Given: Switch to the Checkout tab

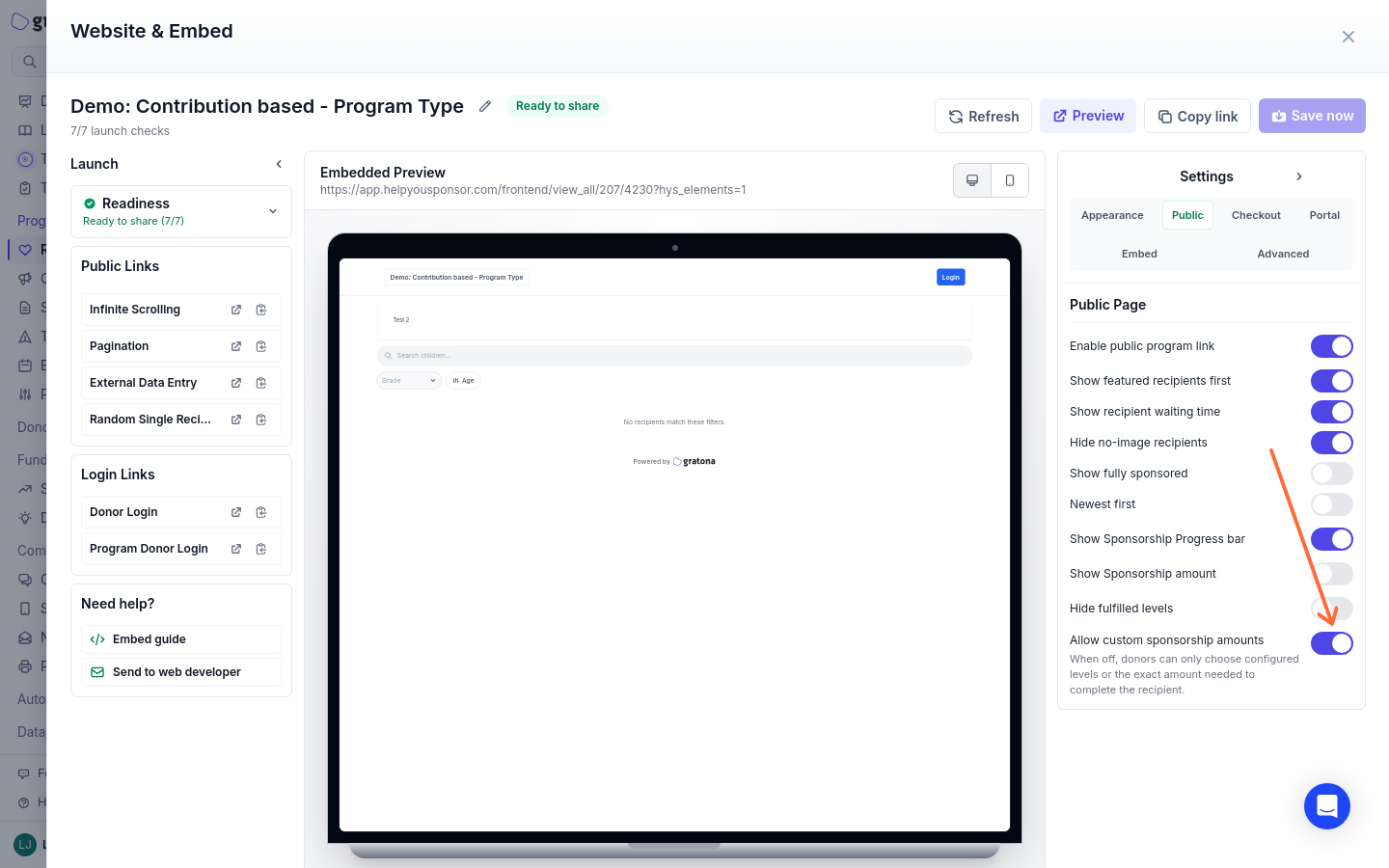Looking at the screenshot, I should click(x=1256, y=215).
